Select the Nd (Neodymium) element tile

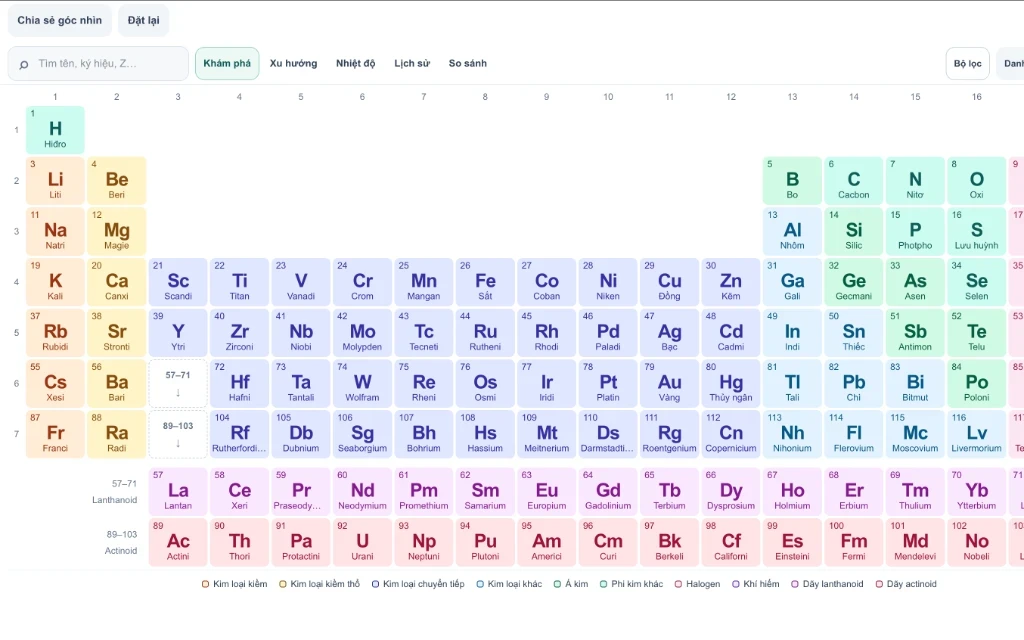click(362, 491)
